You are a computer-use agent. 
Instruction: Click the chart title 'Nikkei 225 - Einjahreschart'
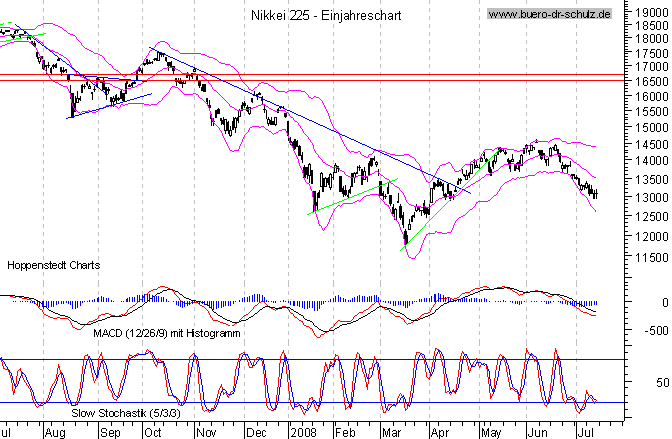(x=326, y=15)
